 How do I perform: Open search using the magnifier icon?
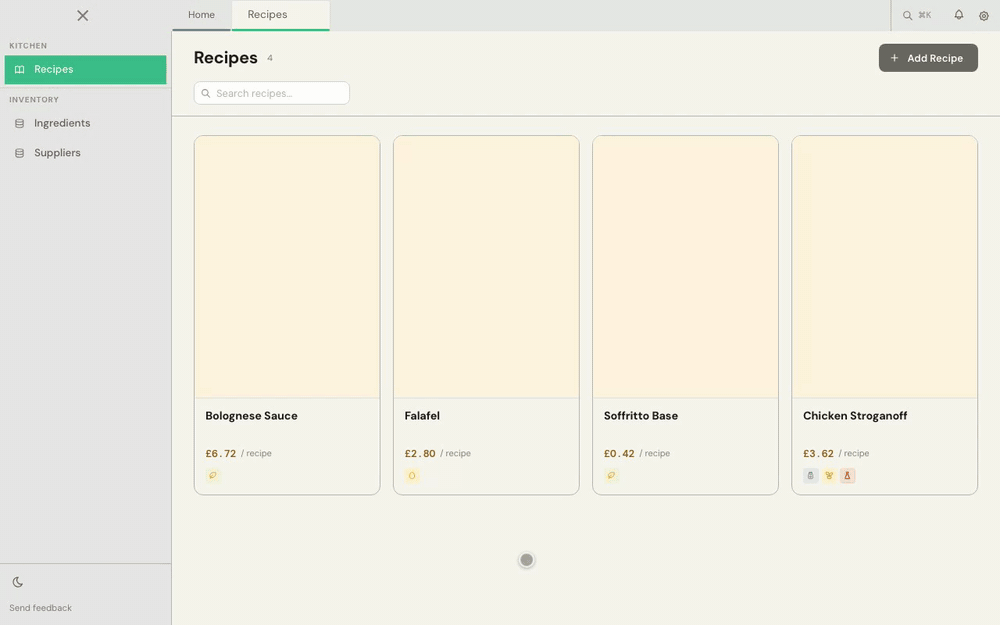[907, 15]
